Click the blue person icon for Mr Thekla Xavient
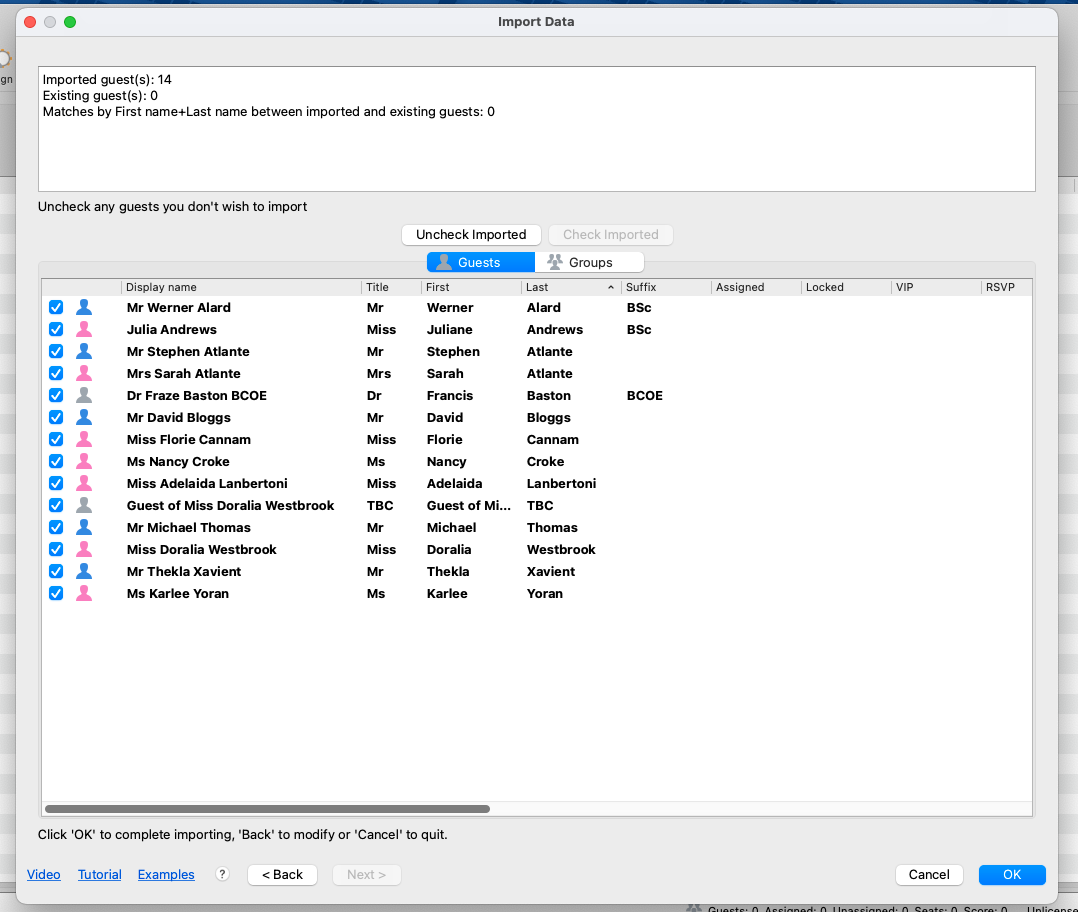Viewport: 1078px width, 912px height. 84,572
